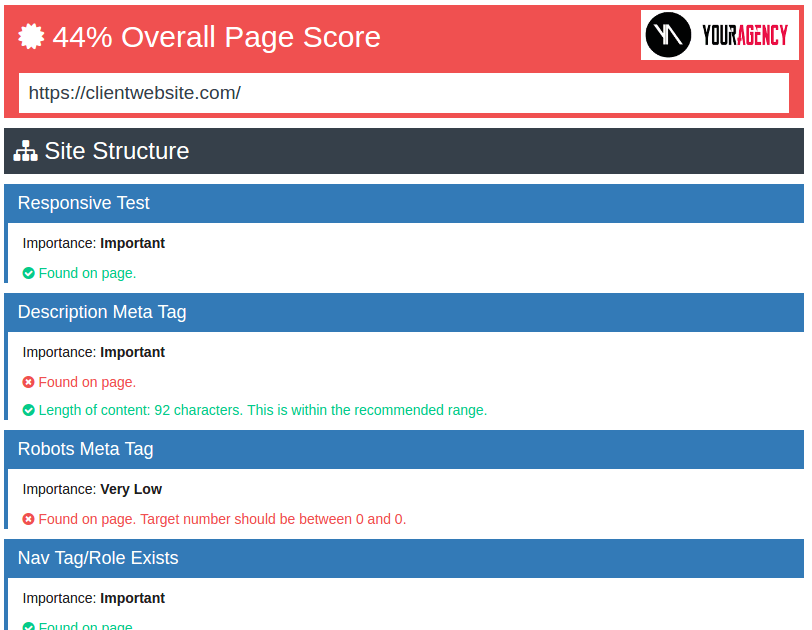The width and height of the screenshot is (812, 630).
Task: Click the badge icon beside Overall Page Score
Action: 32,37
